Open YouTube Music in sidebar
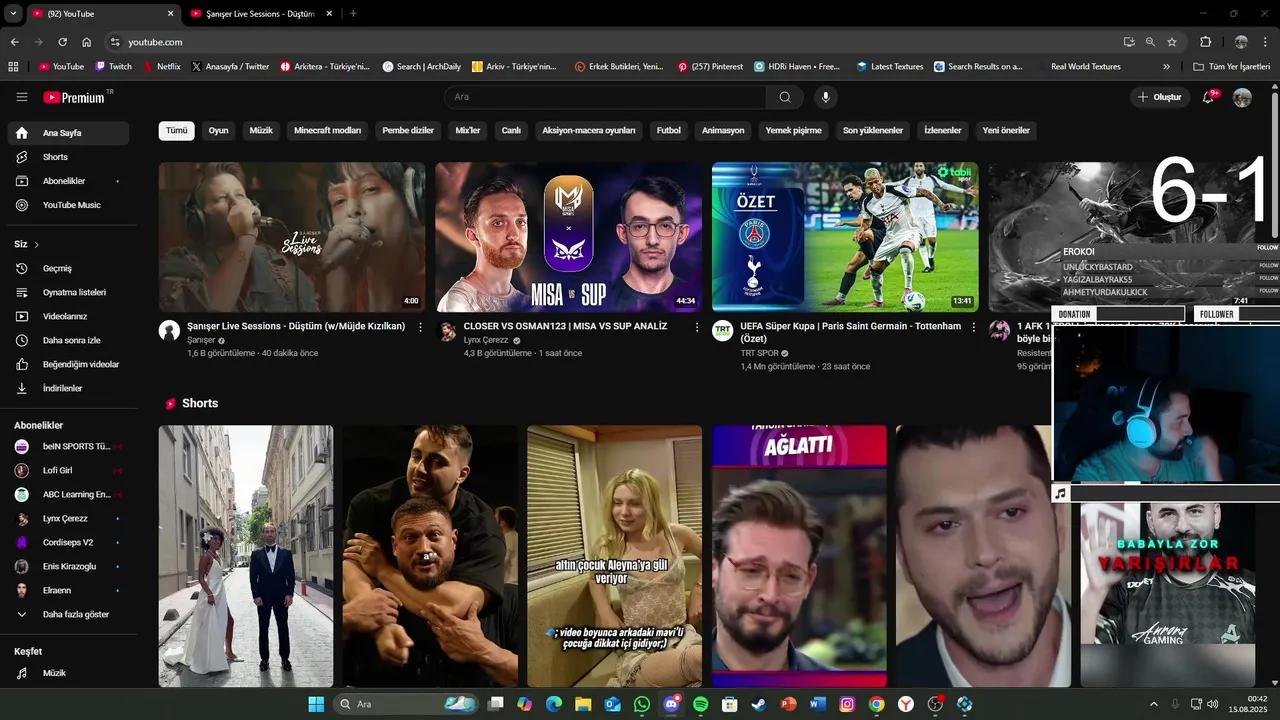Viewport: 1280px width, 720px height. click(x=68, y=205)
